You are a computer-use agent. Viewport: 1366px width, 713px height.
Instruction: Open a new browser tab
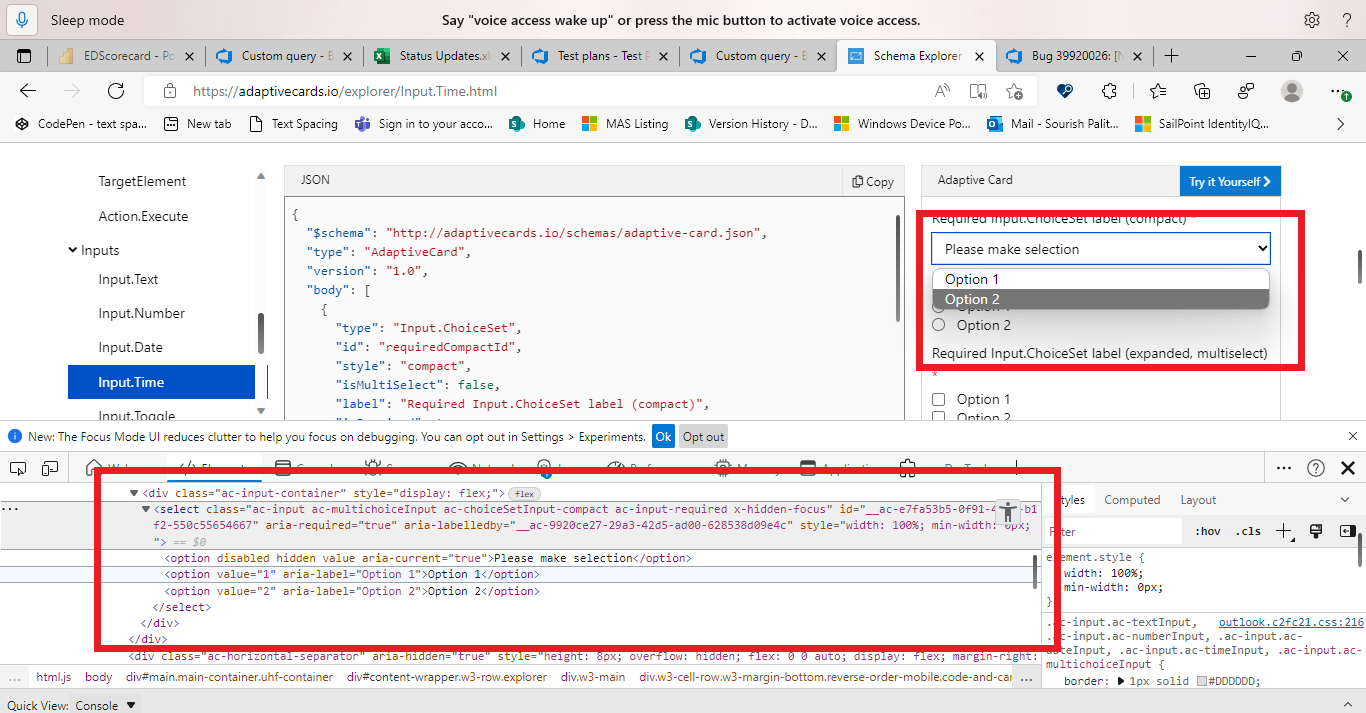[1171, 56]
